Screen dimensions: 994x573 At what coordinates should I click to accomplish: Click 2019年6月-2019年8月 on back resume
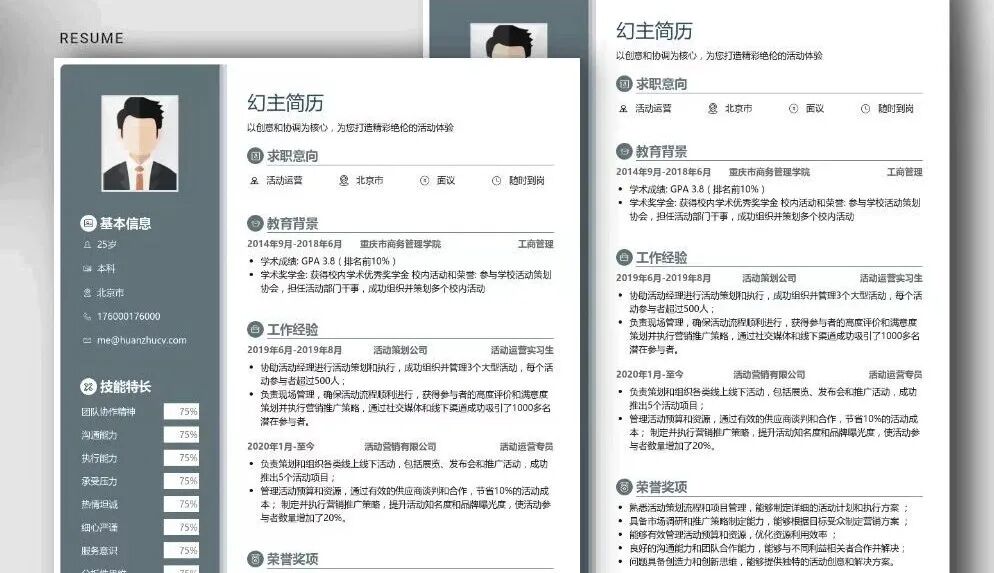(x=663, y=278)
